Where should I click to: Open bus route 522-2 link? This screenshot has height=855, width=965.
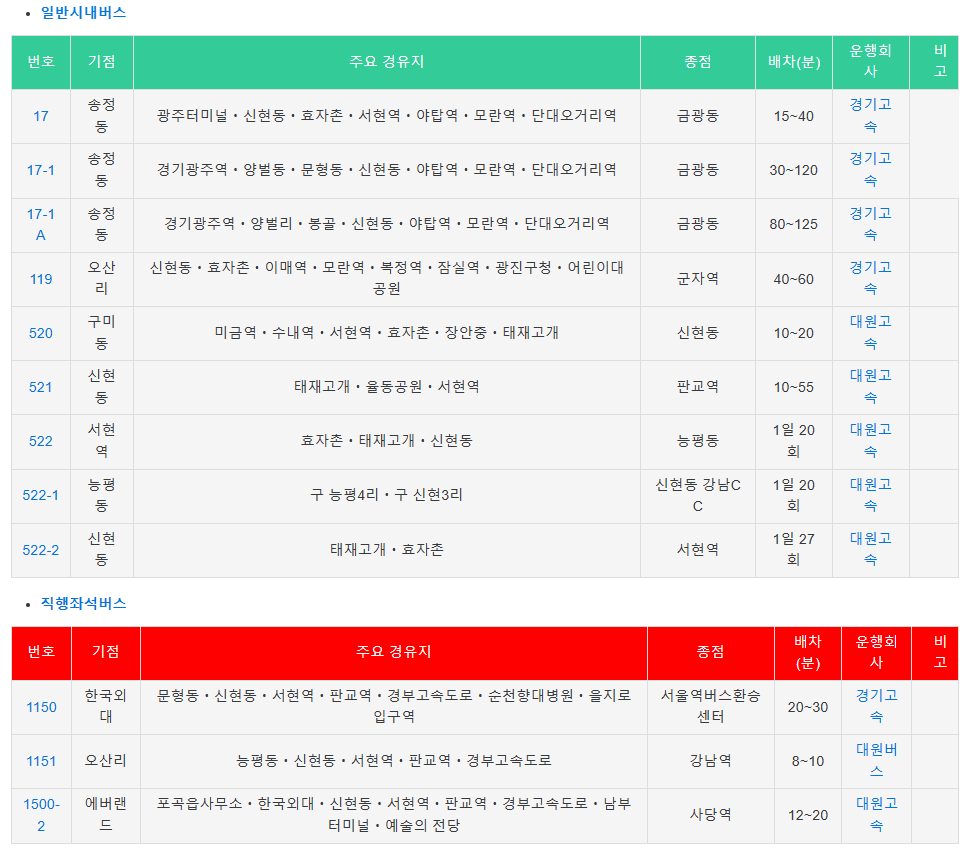pos(41,550)
